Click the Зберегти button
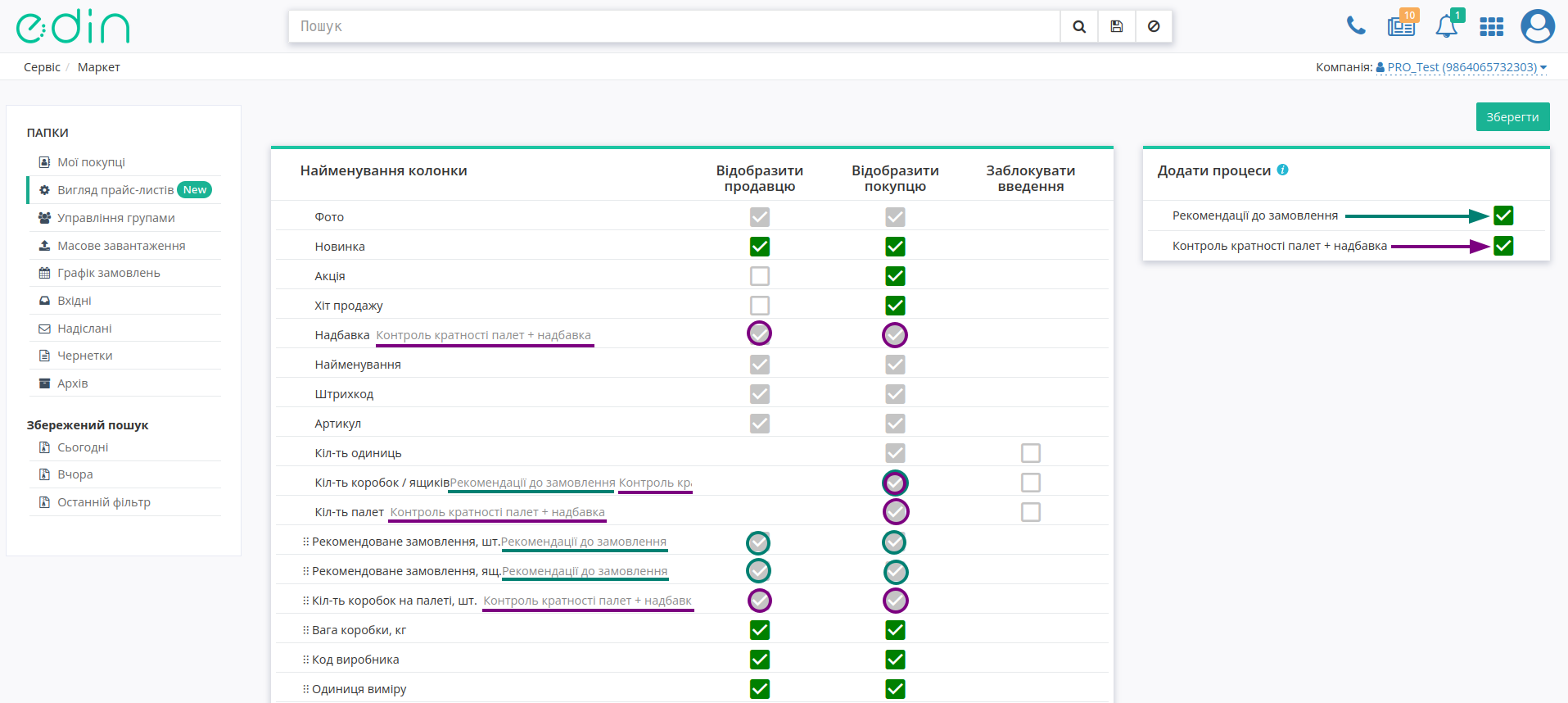The width and height of the screenshot is (1568, 703). coord(1512,116)
